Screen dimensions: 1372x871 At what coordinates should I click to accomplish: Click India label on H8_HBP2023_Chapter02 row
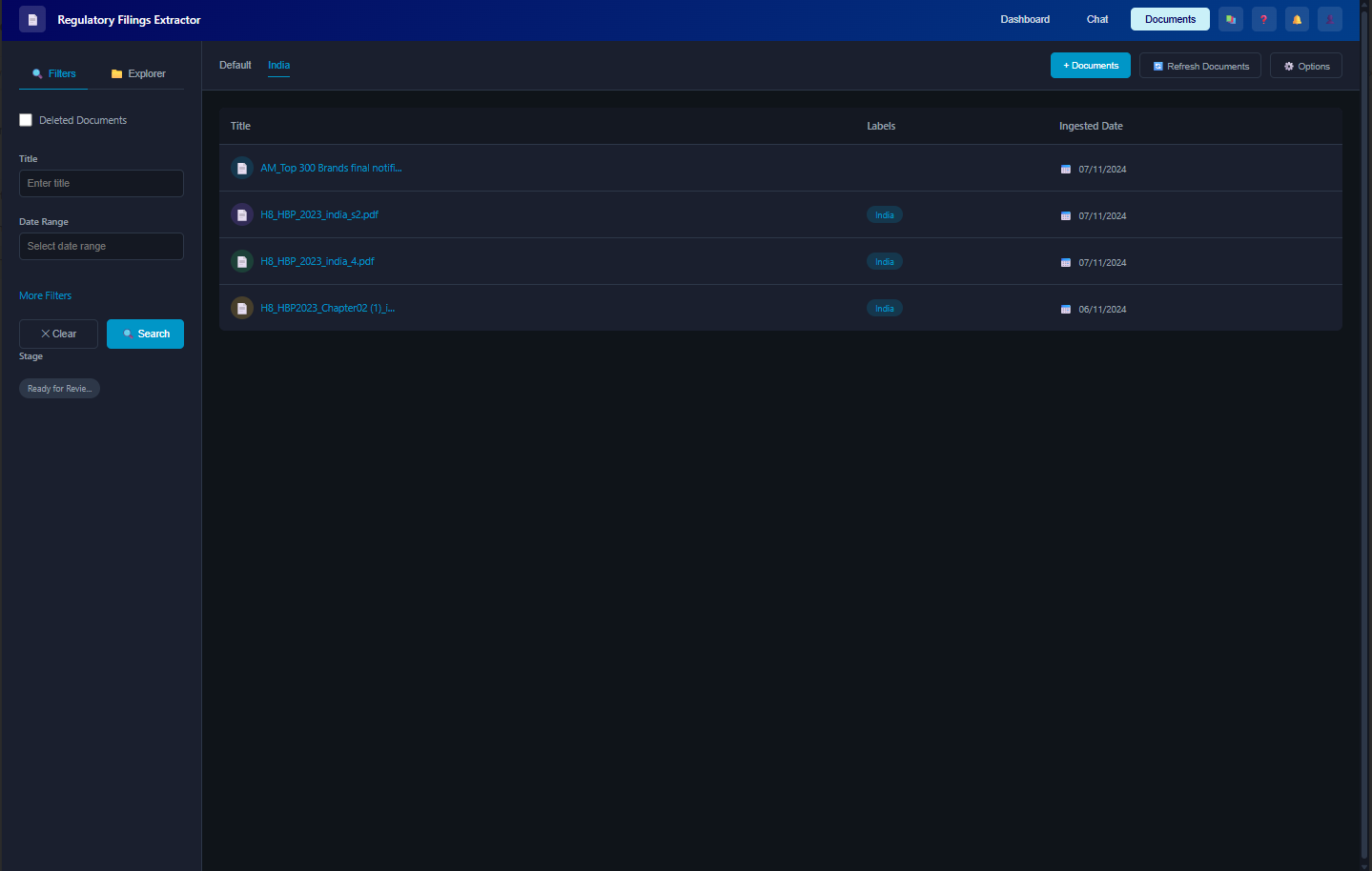click(884, 309)
